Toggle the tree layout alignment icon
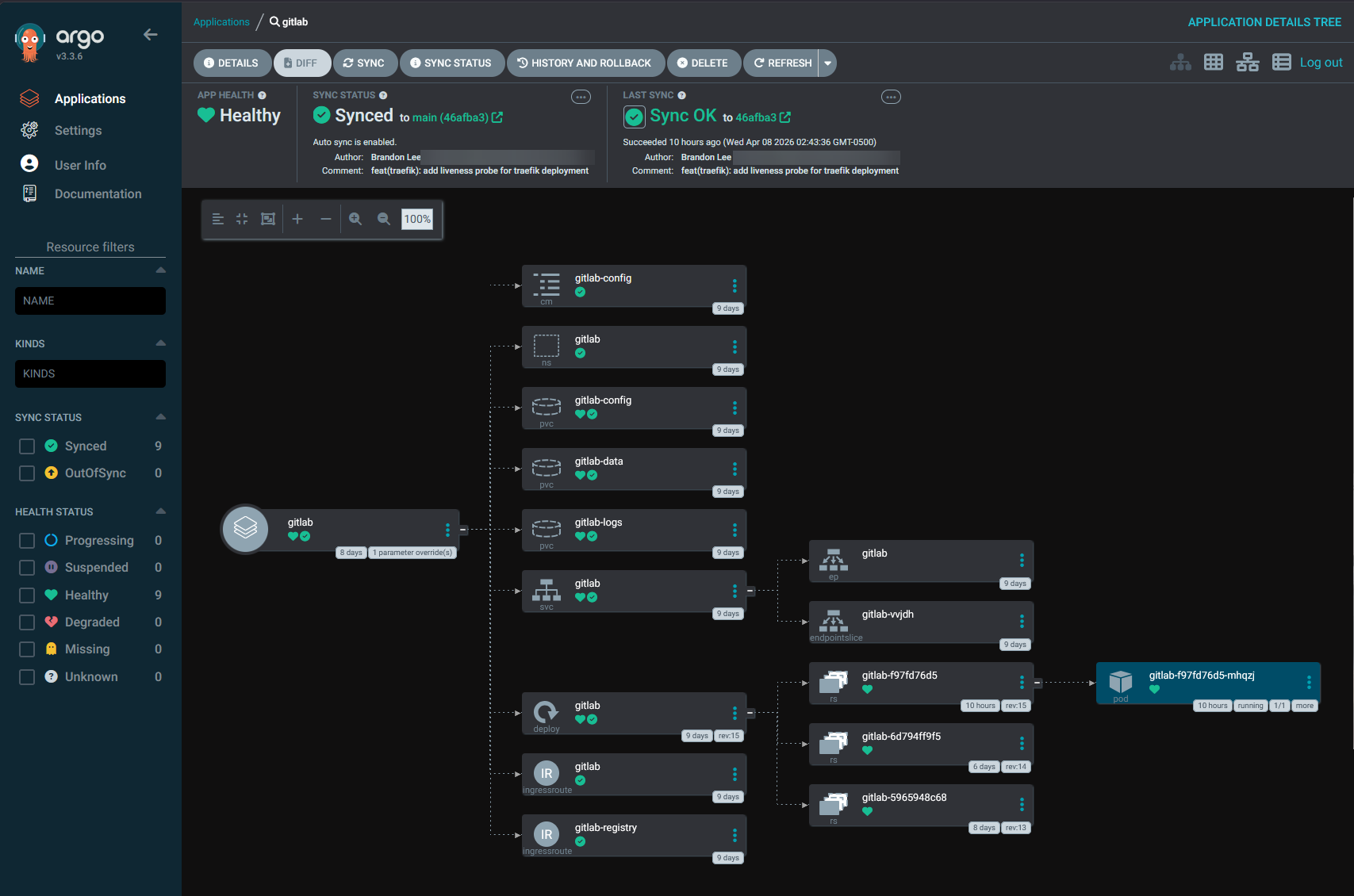1354x896 pixels. point(218,219)
